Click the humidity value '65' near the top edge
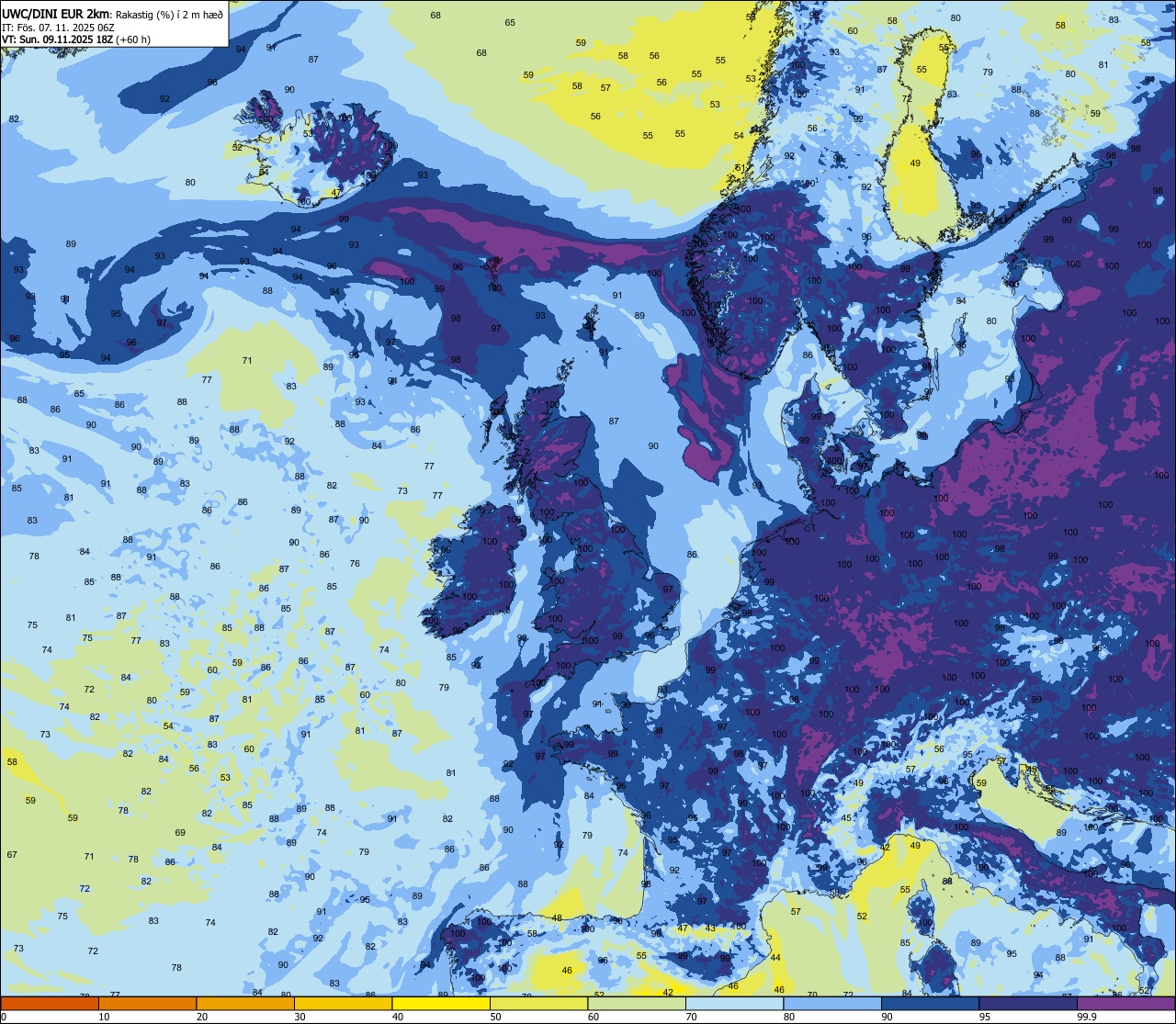 [x=510, y=23]
